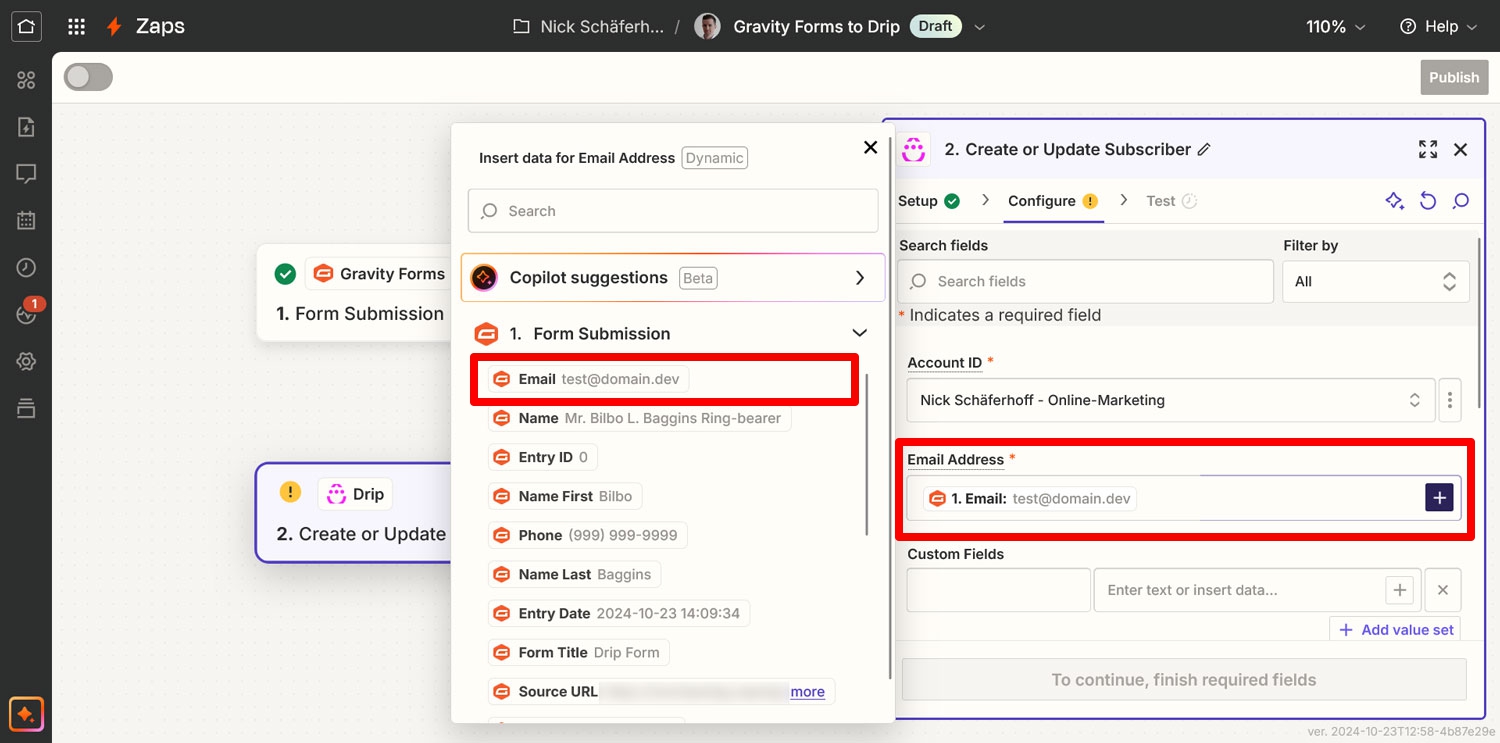
Task: Click the Search box in Insert data popup
Action: (x=673, y=211)
